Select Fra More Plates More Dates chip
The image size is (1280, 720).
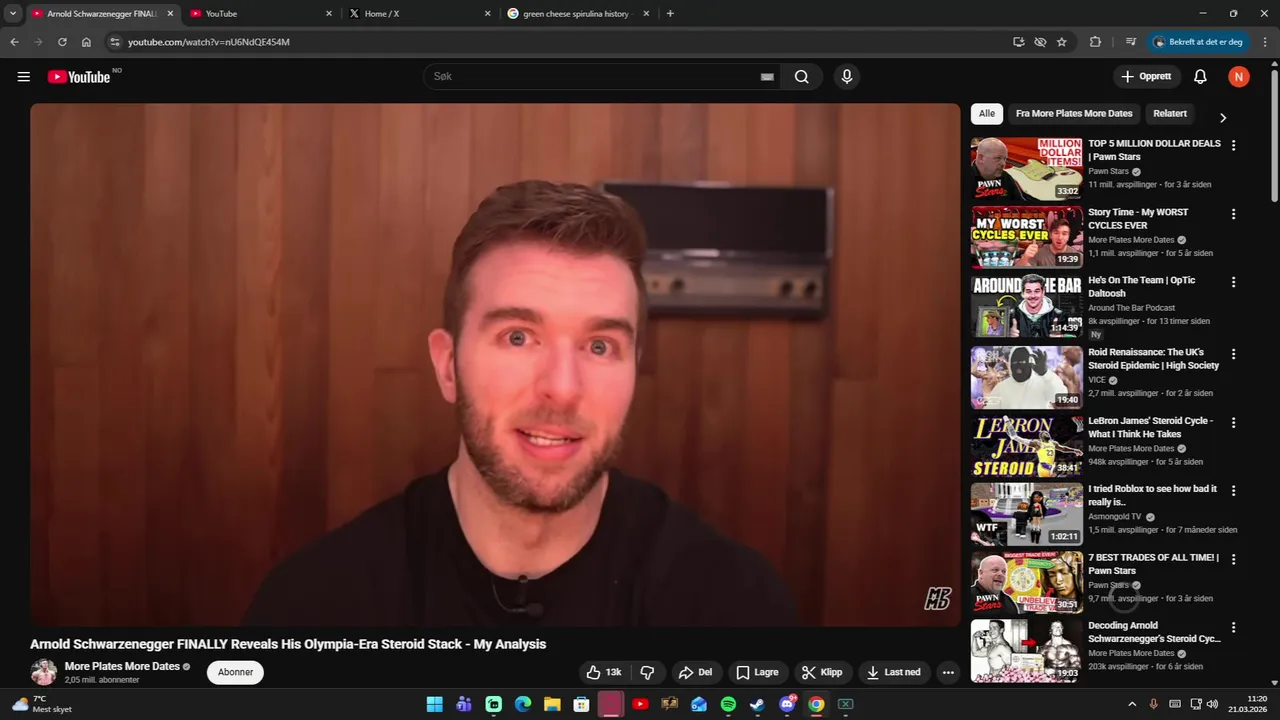coord(1074,114)
